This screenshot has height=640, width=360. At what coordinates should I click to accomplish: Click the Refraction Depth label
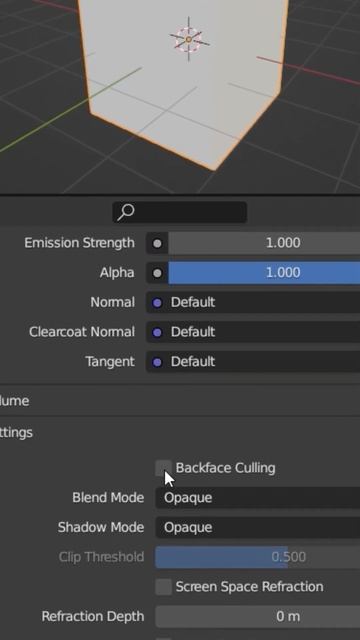pyautogui.click(x=93, y=616)
